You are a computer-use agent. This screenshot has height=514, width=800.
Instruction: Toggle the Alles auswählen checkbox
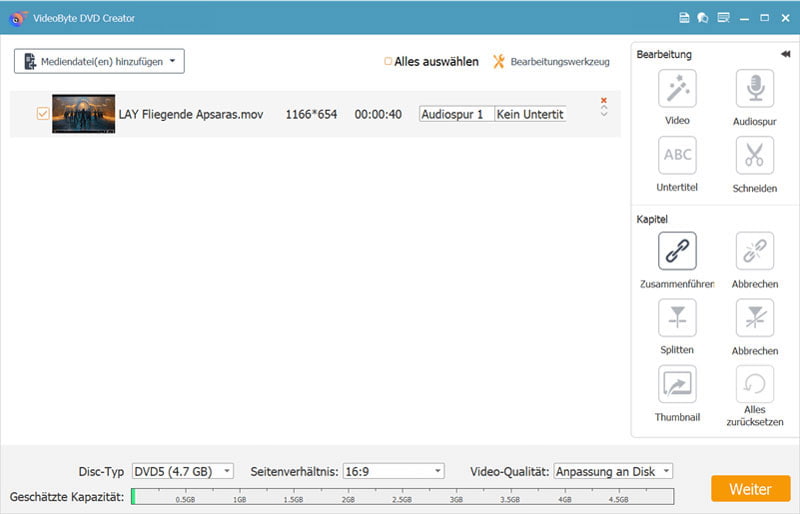[x=389, y=62]
